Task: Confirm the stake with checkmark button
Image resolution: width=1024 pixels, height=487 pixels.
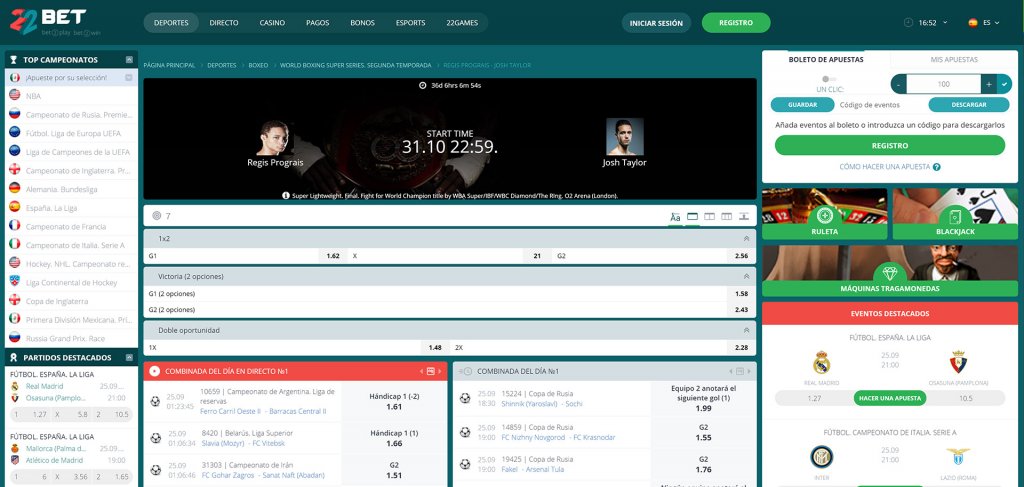Action: tap(1004, 84)
